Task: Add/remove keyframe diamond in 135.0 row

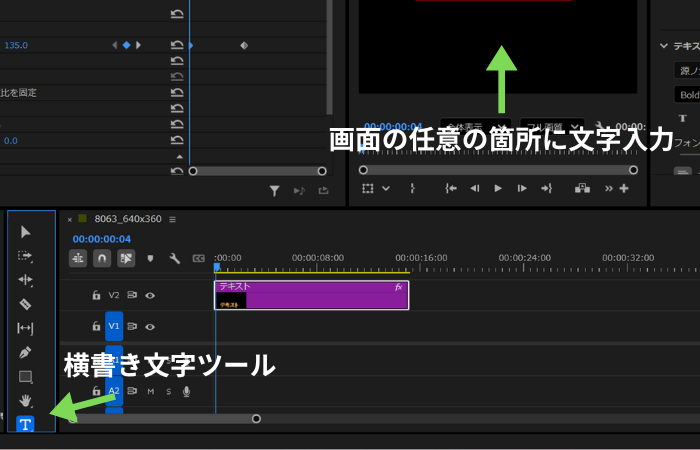Action: click(x=126, y=45)
